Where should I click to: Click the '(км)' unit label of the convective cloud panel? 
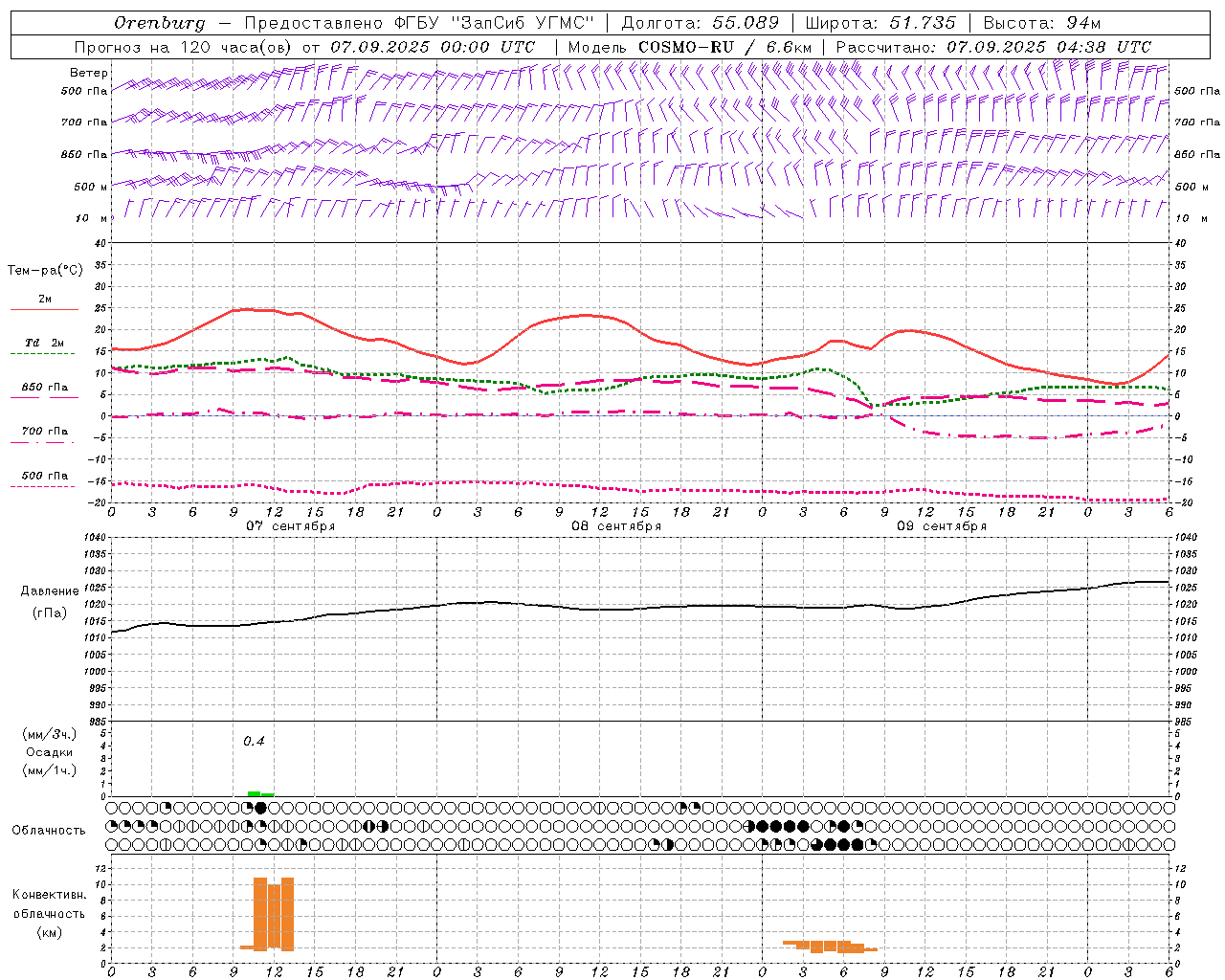[x=50, y=932]
